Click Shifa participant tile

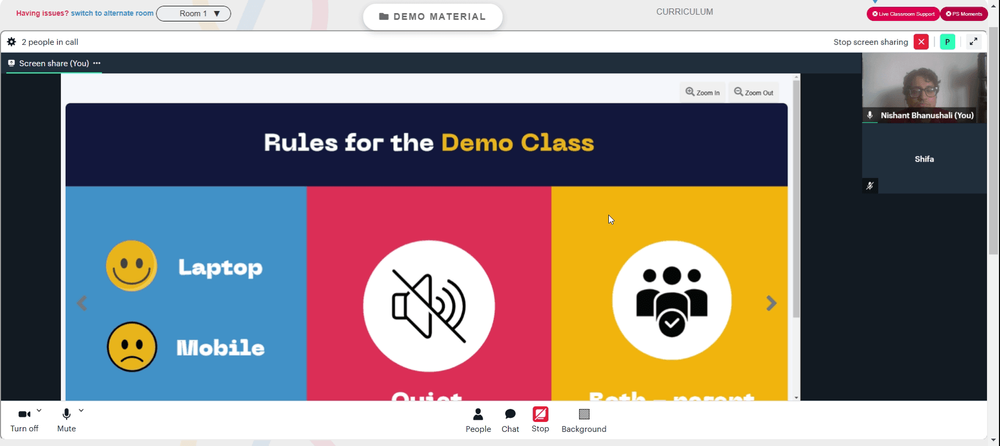click(924, 158)
